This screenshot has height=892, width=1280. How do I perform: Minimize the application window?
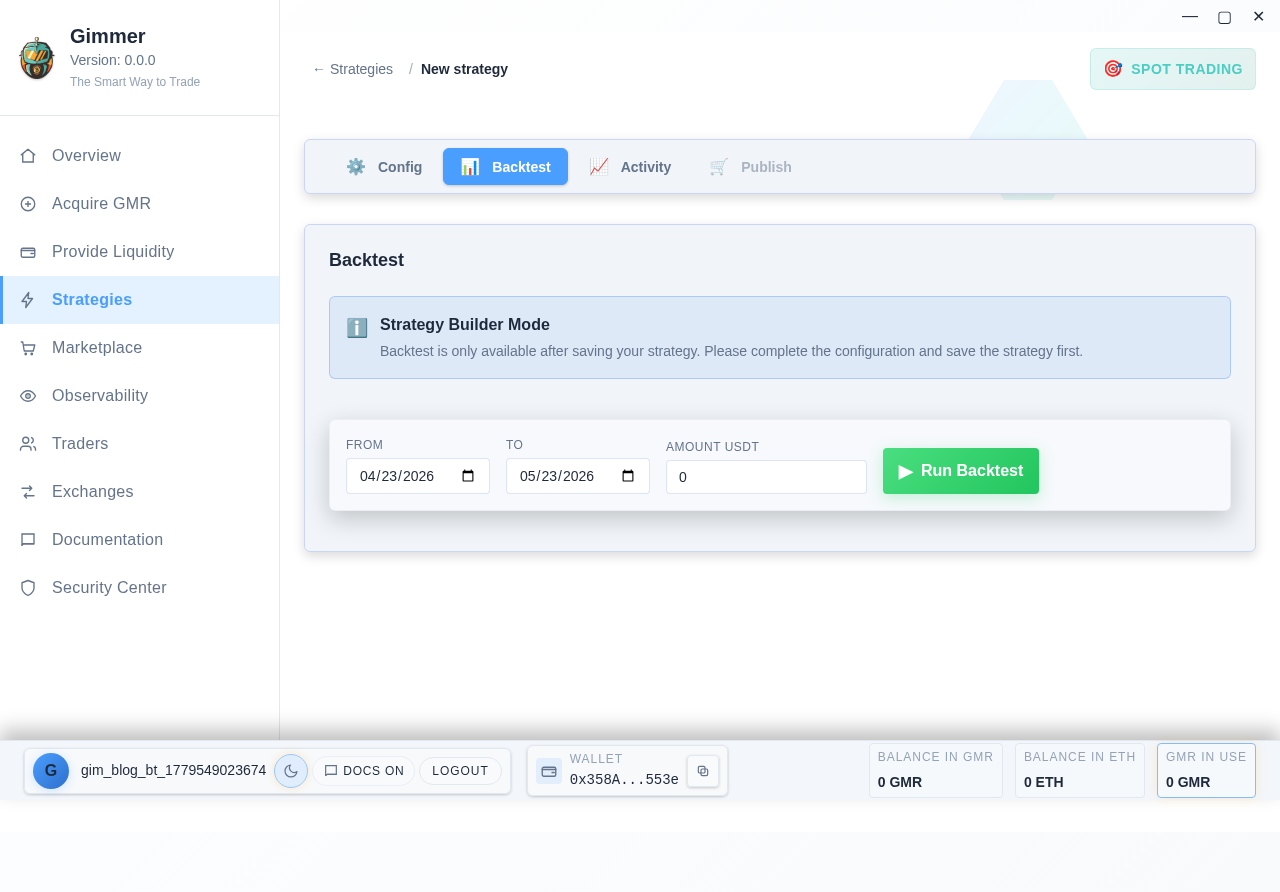pyautogui.click(x=1190, y=16)
